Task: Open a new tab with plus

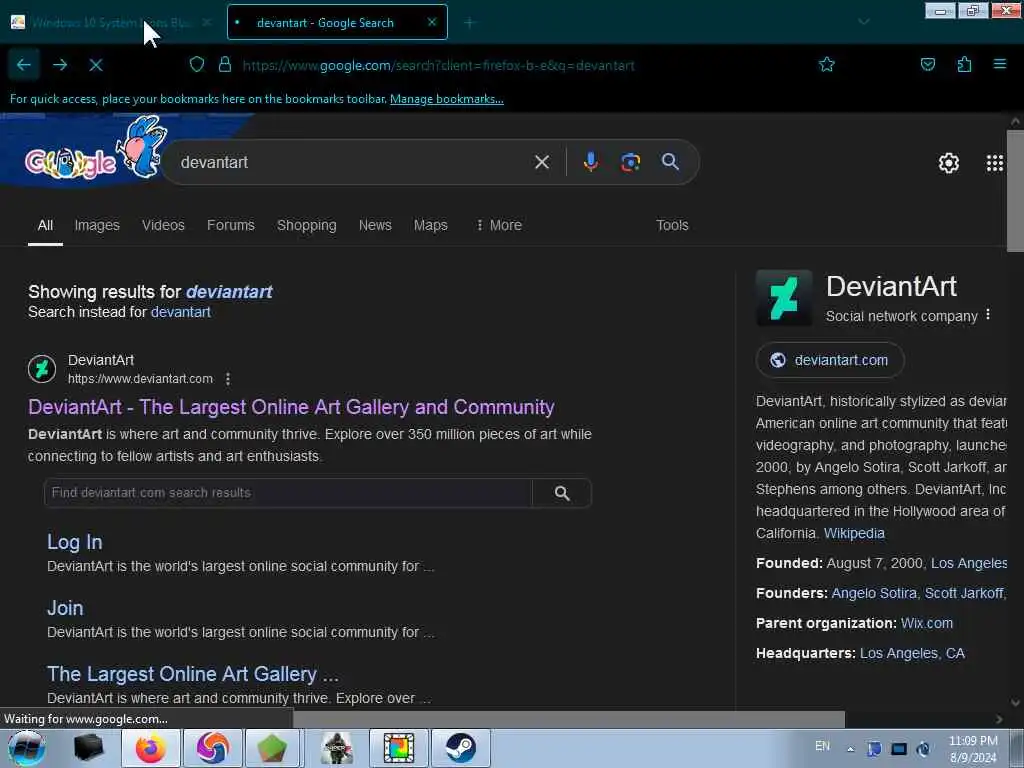Action: 469,23
